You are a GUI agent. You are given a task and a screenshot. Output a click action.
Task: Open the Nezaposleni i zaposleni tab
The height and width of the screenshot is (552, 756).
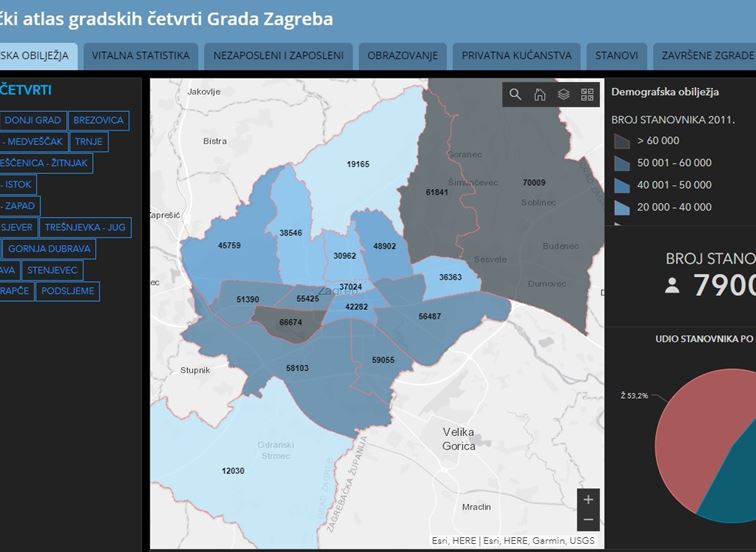pyautogui.click(x=278, y=56)
